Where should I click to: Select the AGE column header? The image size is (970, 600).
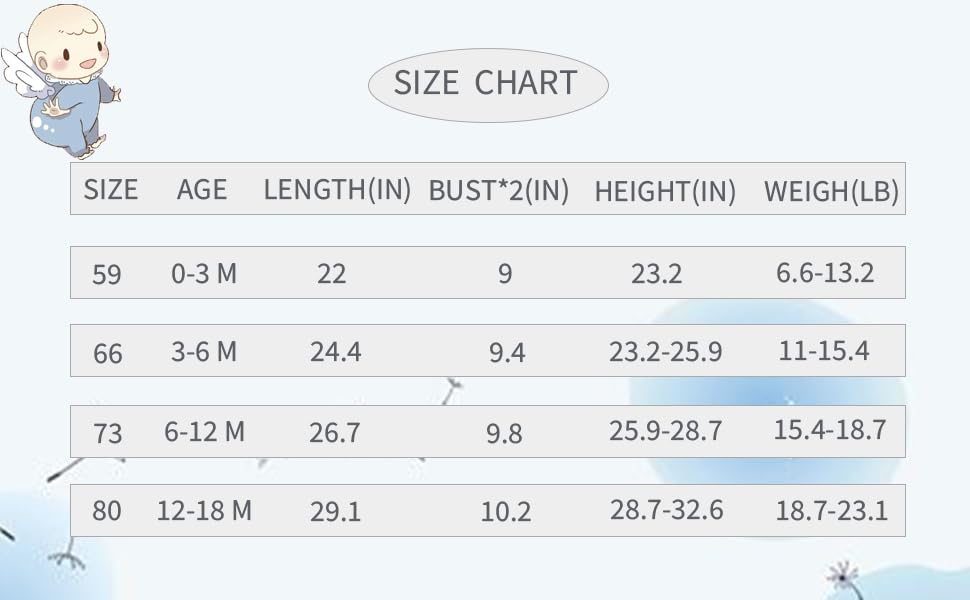point(202,189)
